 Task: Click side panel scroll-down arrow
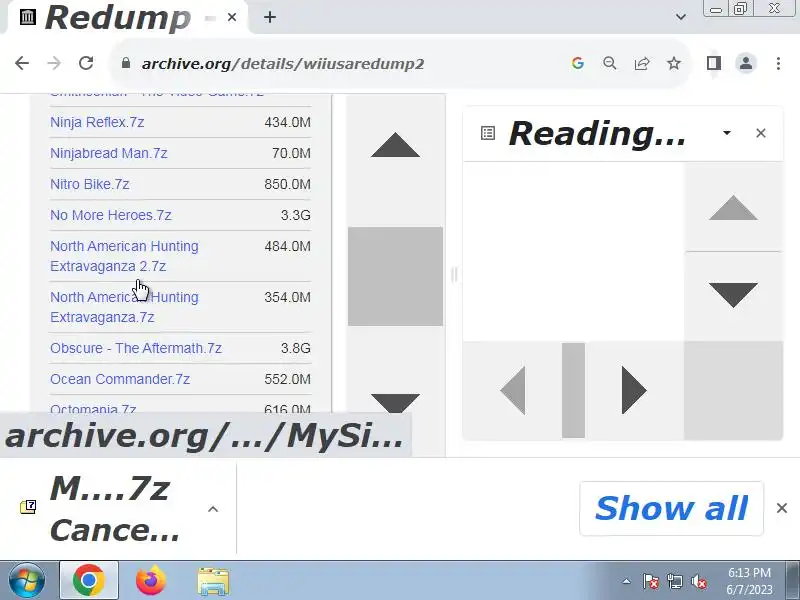[733, 295]
